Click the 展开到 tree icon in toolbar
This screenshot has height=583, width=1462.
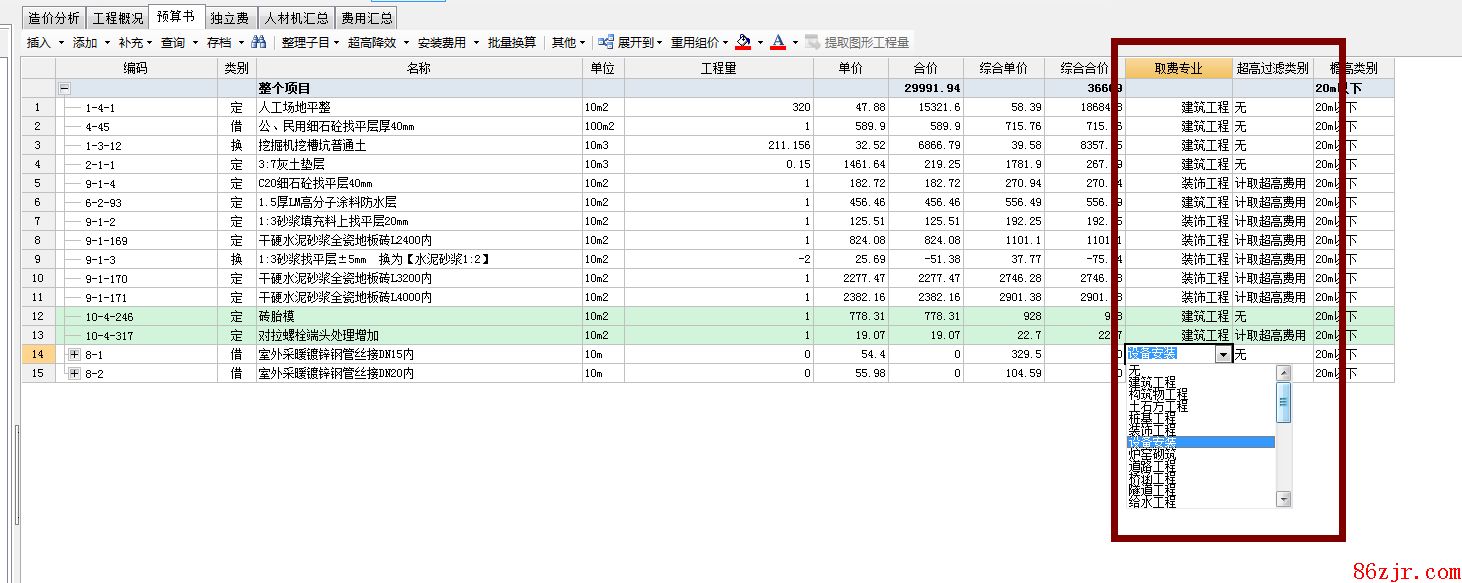click(605, 43)
